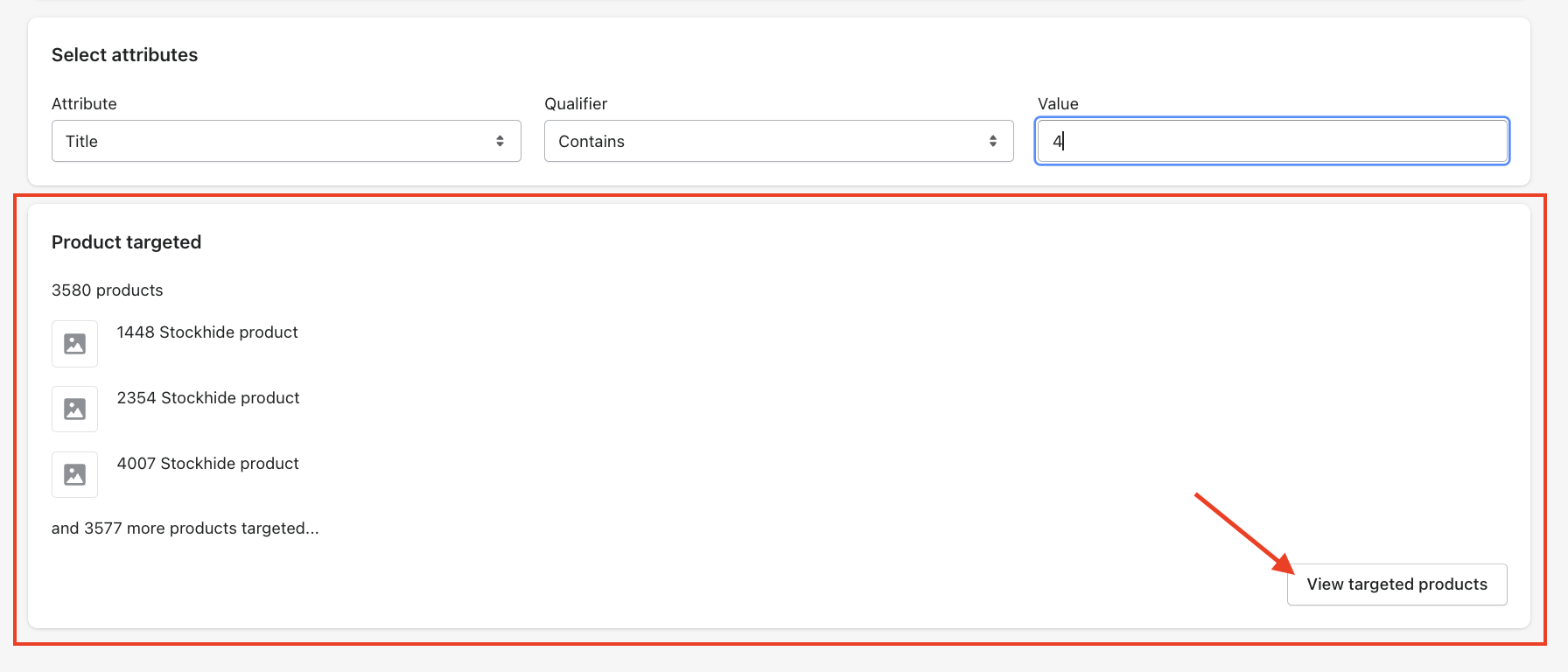Screen dimensions: 1568x672
Task: Click the Product targeted heading
Action: tap(126, 242)
